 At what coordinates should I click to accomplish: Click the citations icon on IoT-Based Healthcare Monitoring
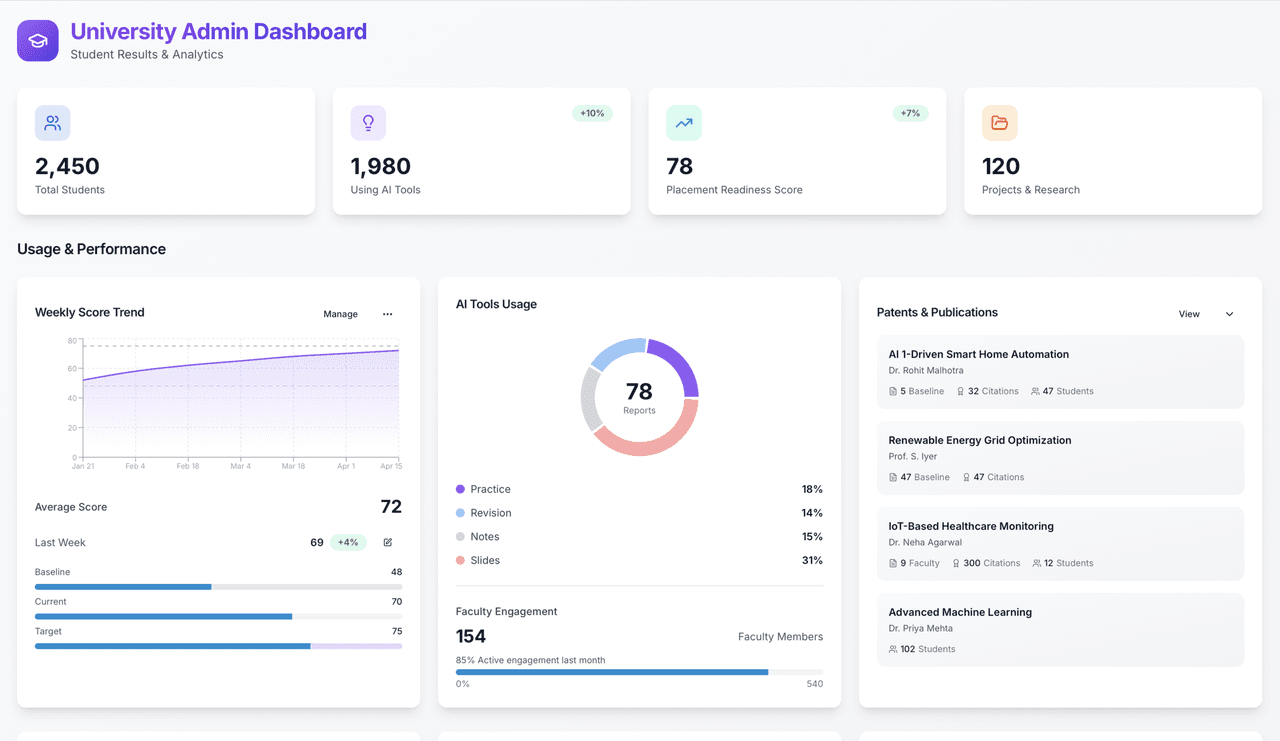pos(956,563)
